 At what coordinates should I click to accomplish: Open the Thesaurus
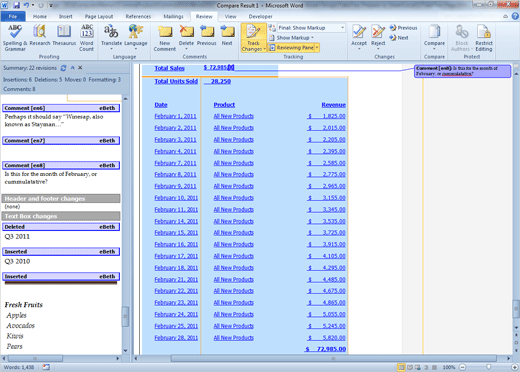(x=64, y=35)
